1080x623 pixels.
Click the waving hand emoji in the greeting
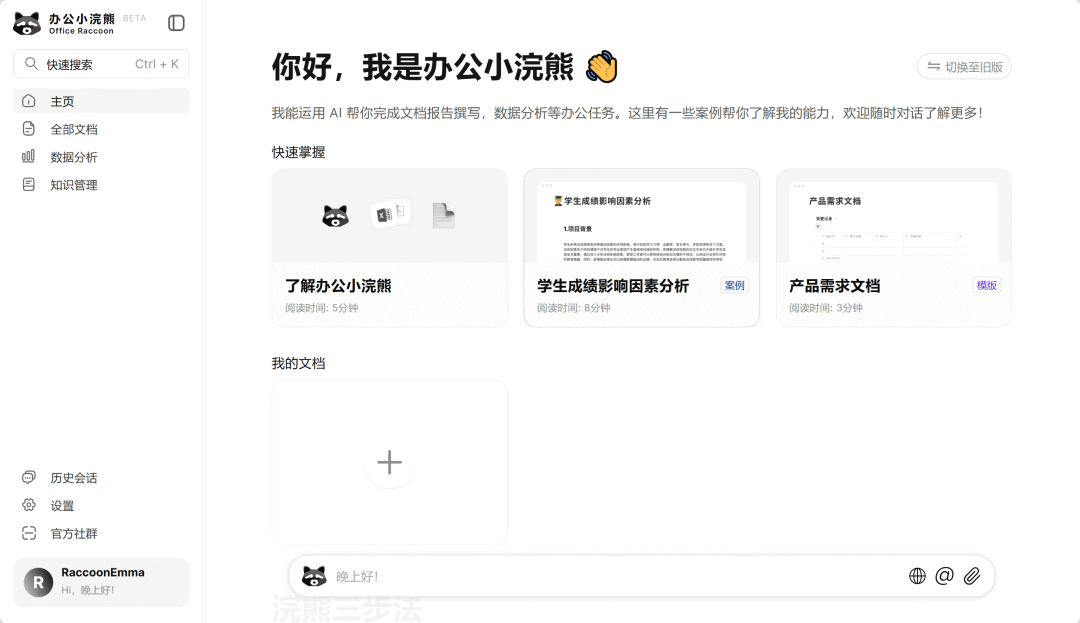(602, 67)
